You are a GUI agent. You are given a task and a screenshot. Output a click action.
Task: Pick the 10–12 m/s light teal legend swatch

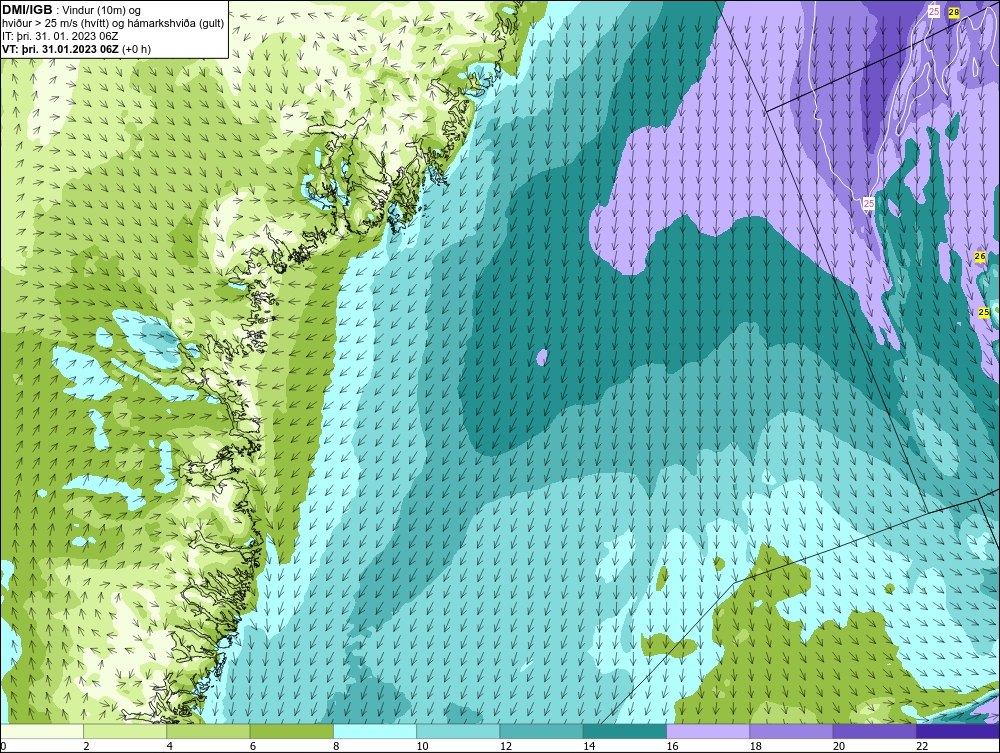coord(458,731)
